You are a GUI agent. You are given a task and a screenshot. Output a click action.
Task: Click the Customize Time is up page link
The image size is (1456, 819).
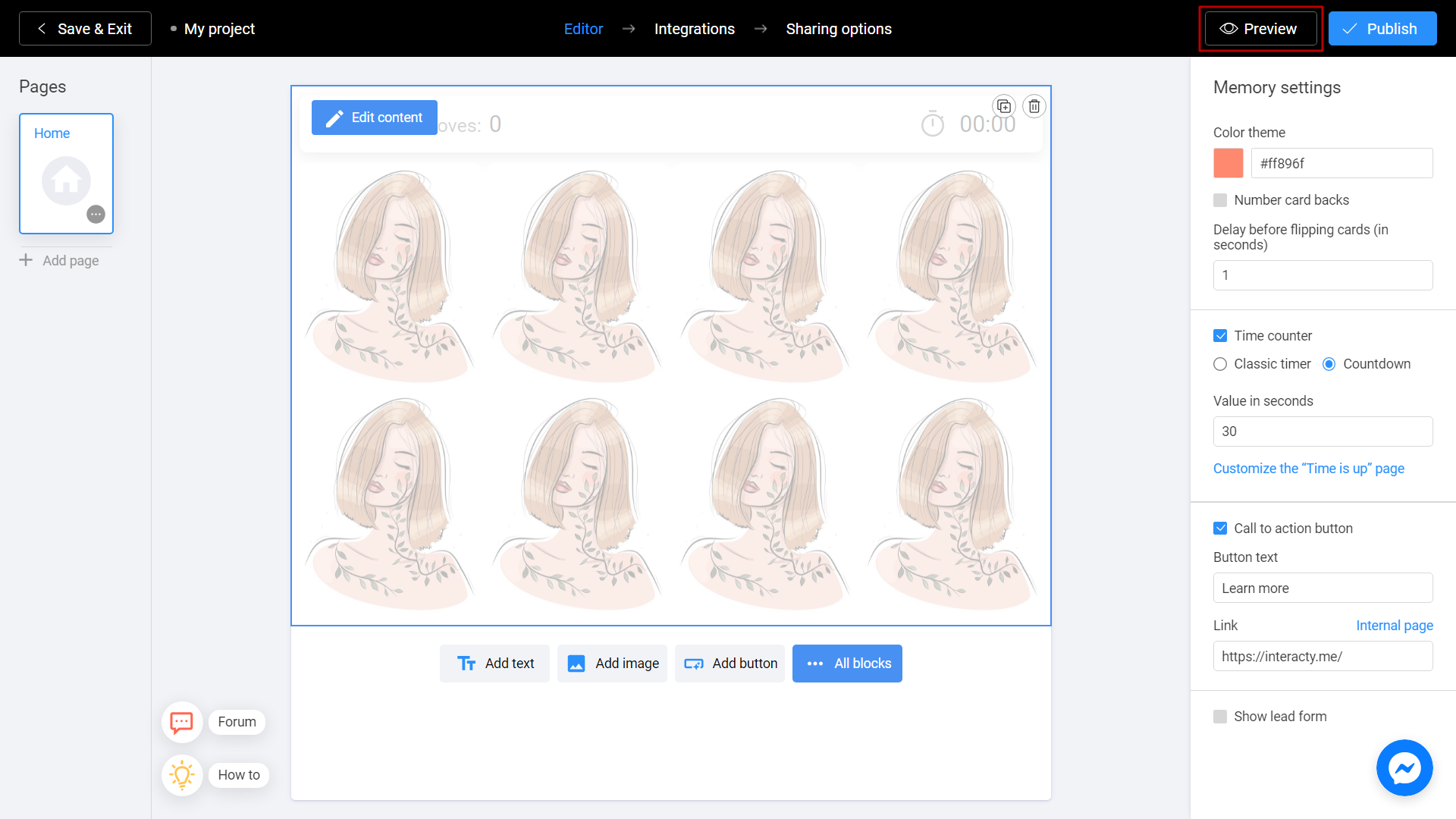click(1308, 467)
